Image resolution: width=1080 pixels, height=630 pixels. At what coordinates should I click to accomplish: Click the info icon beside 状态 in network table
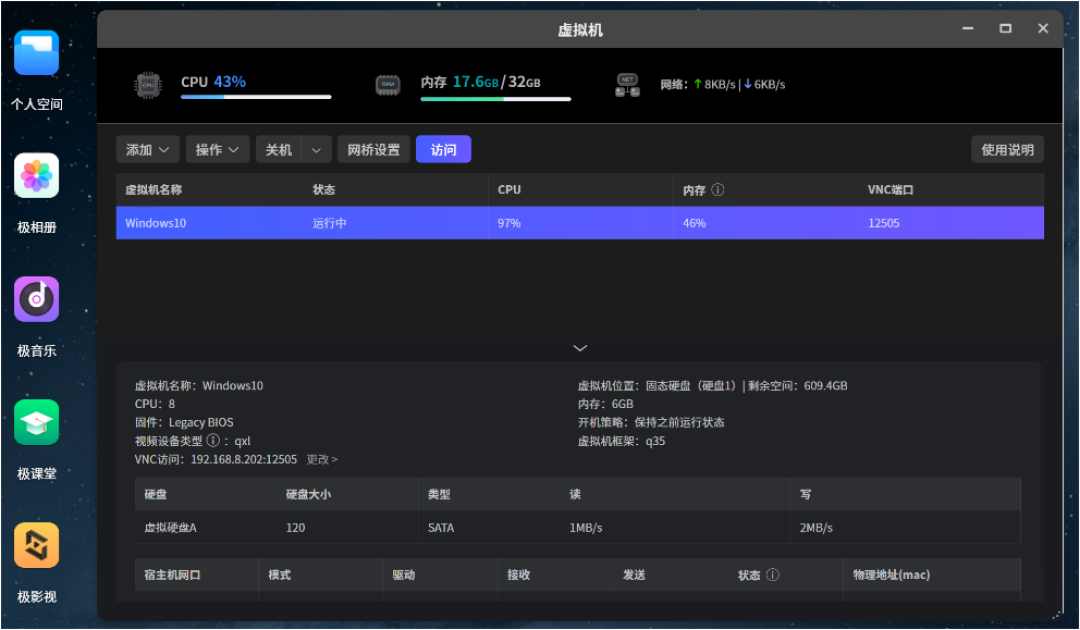(773, 574)
